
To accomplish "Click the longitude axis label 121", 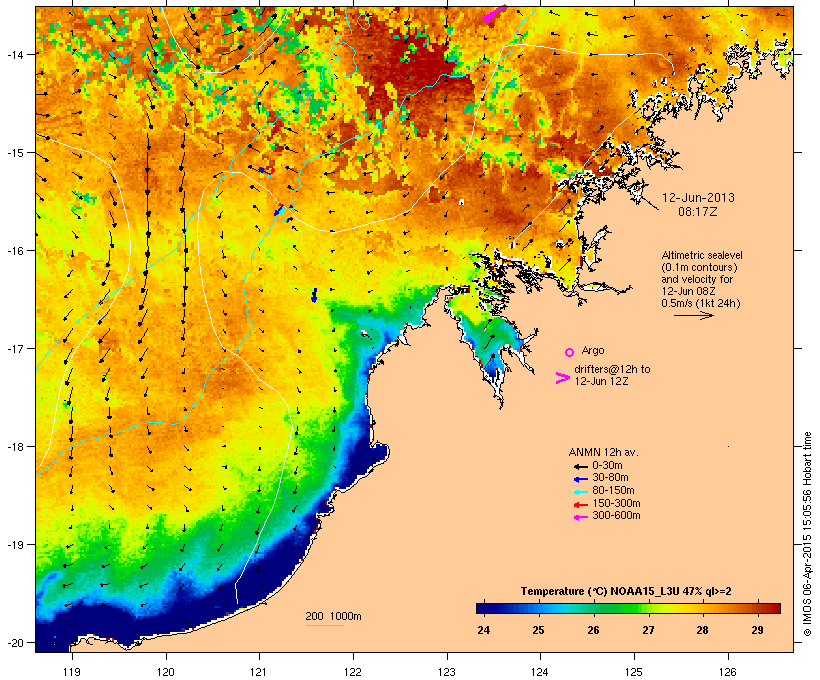I will [259, 672].
